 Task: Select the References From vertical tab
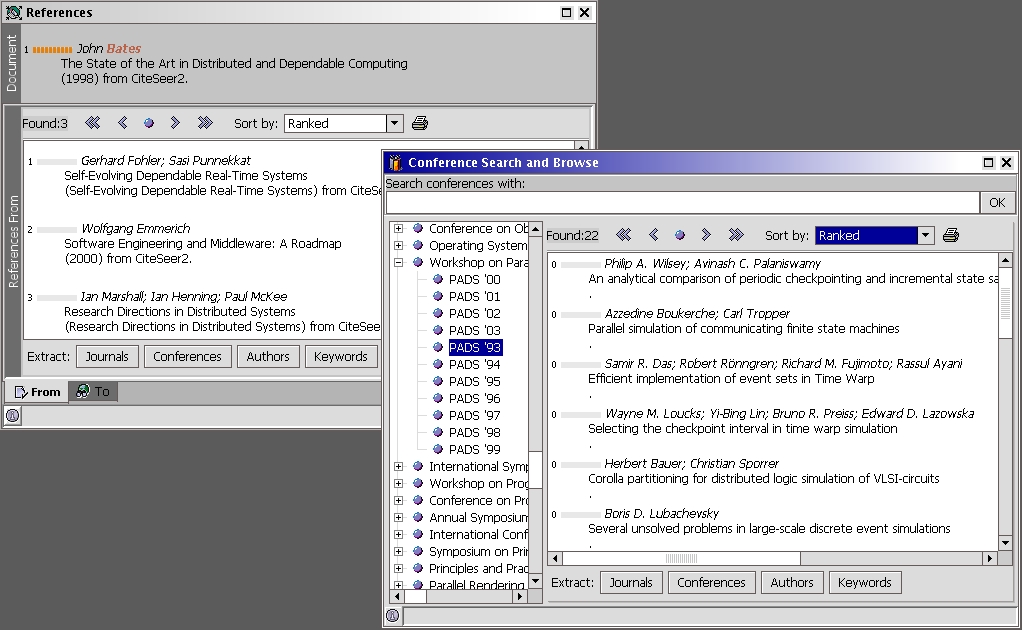click(12, 241)
